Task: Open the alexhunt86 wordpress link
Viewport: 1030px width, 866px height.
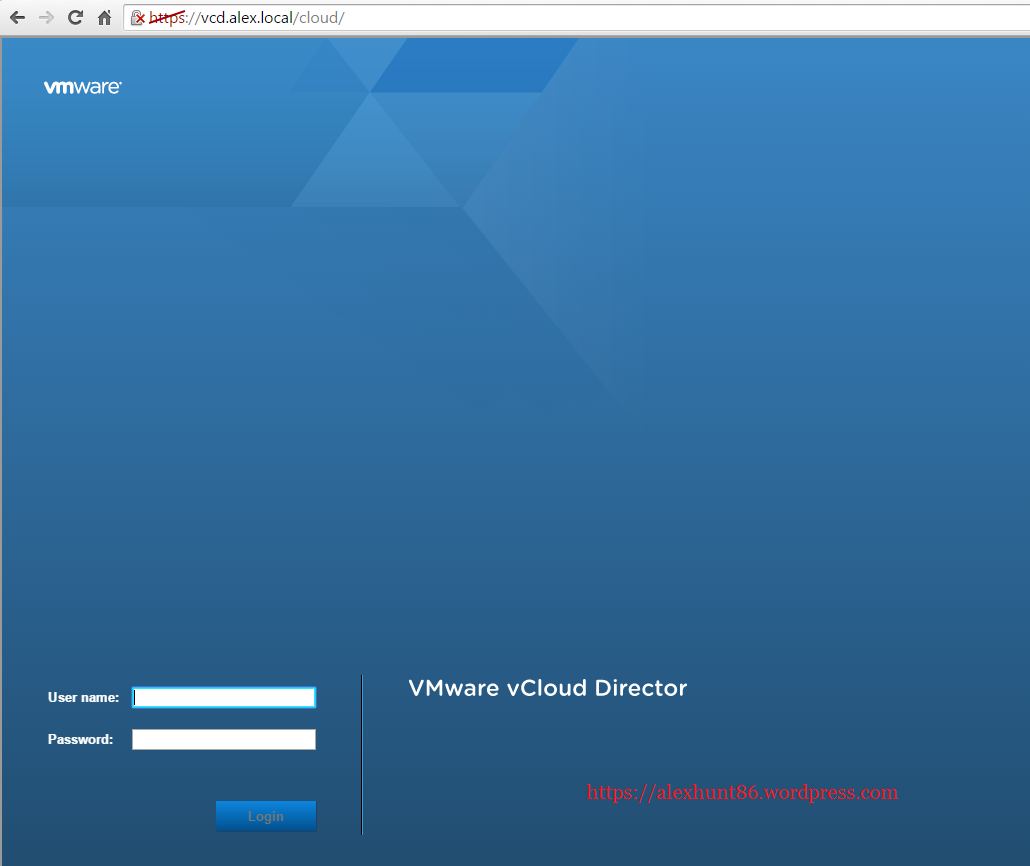Action: (x=742, y=792)
